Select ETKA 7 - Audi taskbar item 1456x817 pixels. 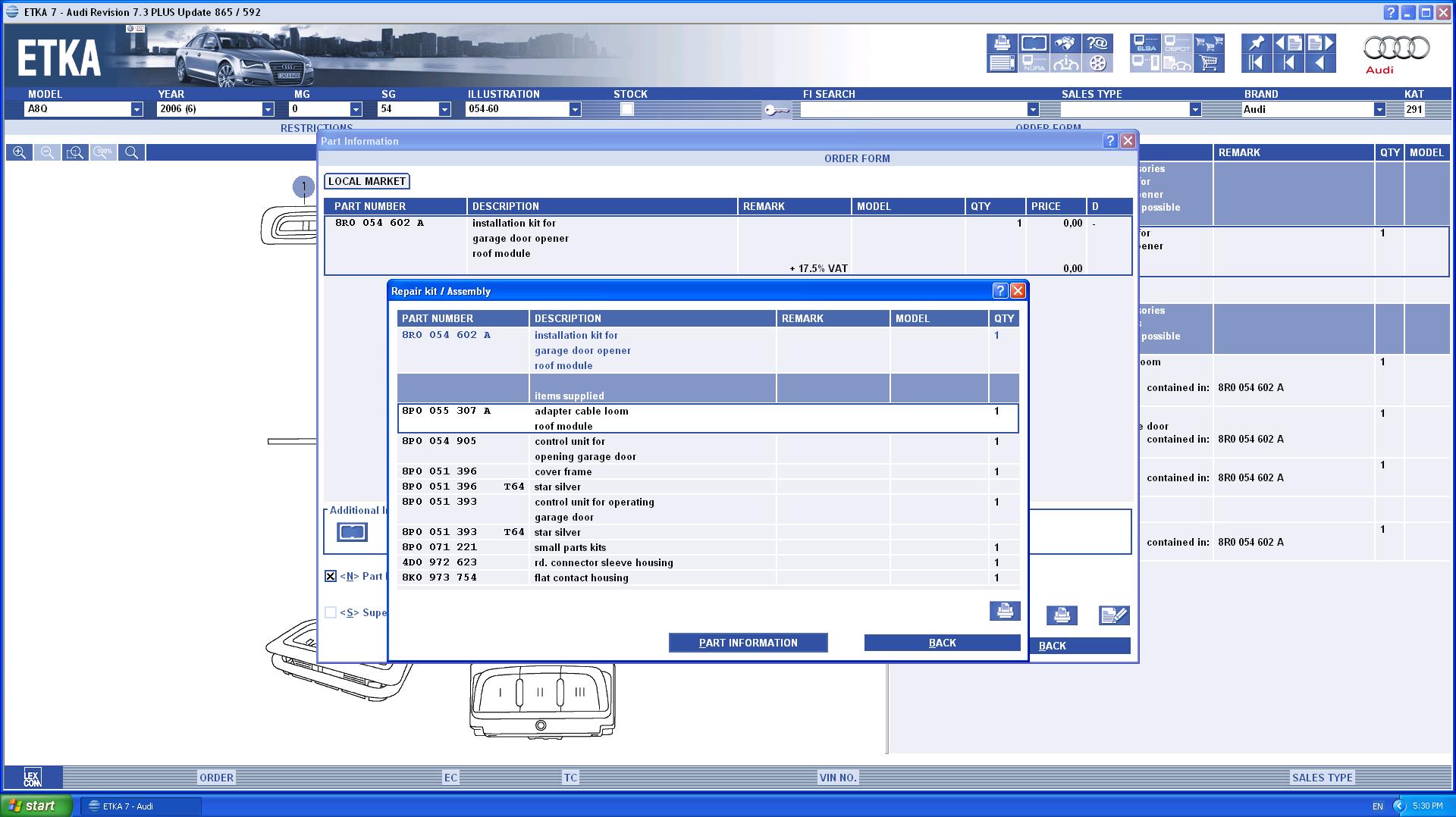pyautogui.click(x=140, y=806)
